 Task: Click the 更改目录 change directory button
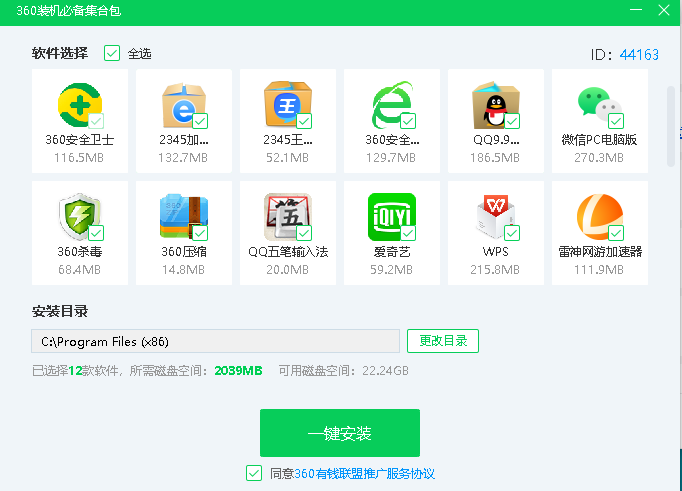coord(443,341)
